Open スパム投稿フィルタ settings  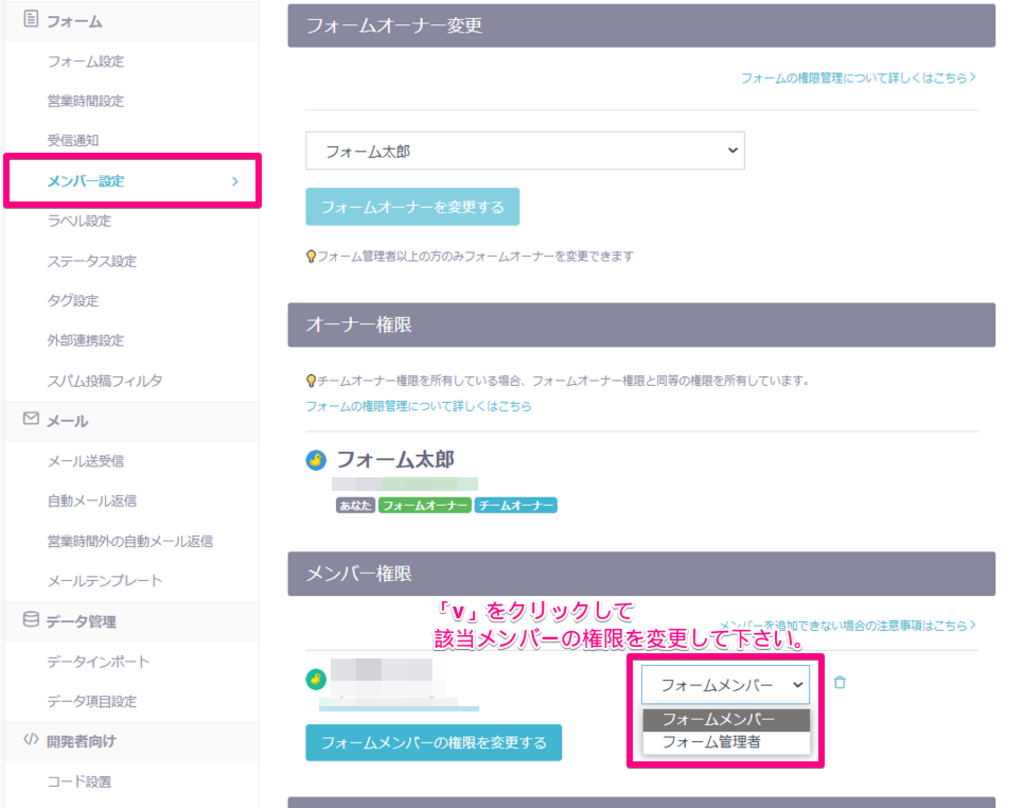click(x=104, y=381)
